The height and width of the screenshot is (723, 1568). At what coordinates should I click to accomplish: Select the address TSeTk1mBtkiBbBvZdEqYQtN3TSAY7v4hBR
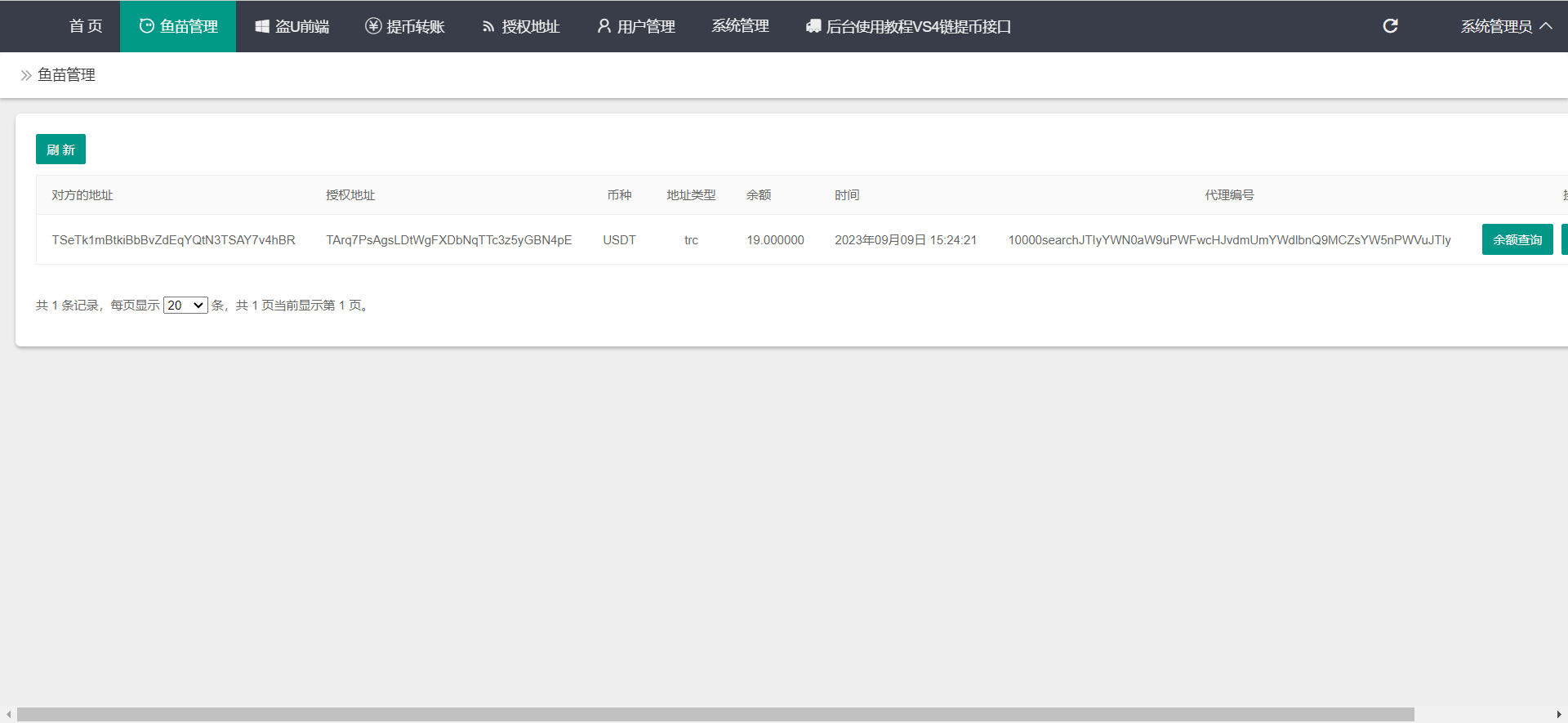pos(173,240)
